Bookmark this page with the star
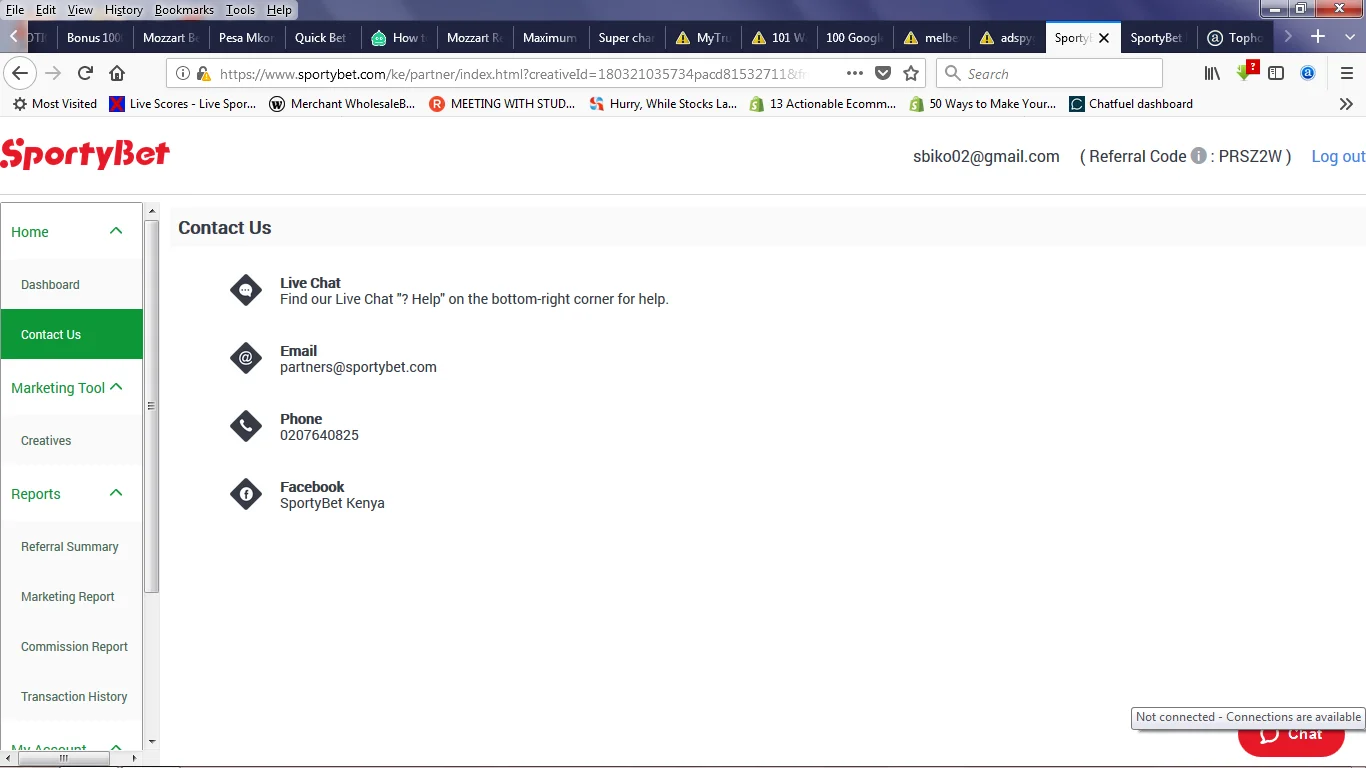This screenshot has width=1366, height=768. point(911,73)
